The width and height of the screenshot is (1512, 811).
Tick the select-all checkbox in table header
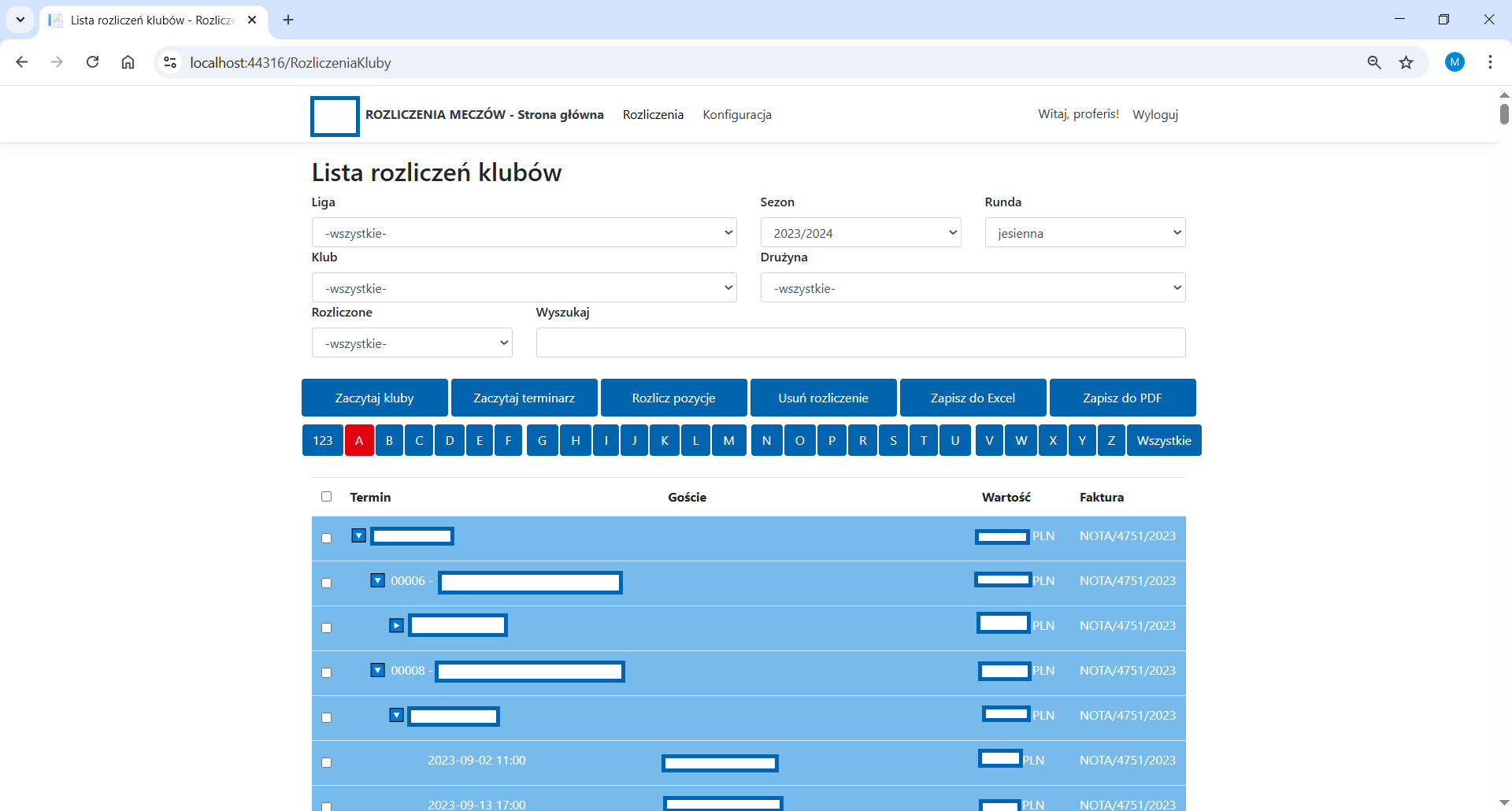coord(326,497)
